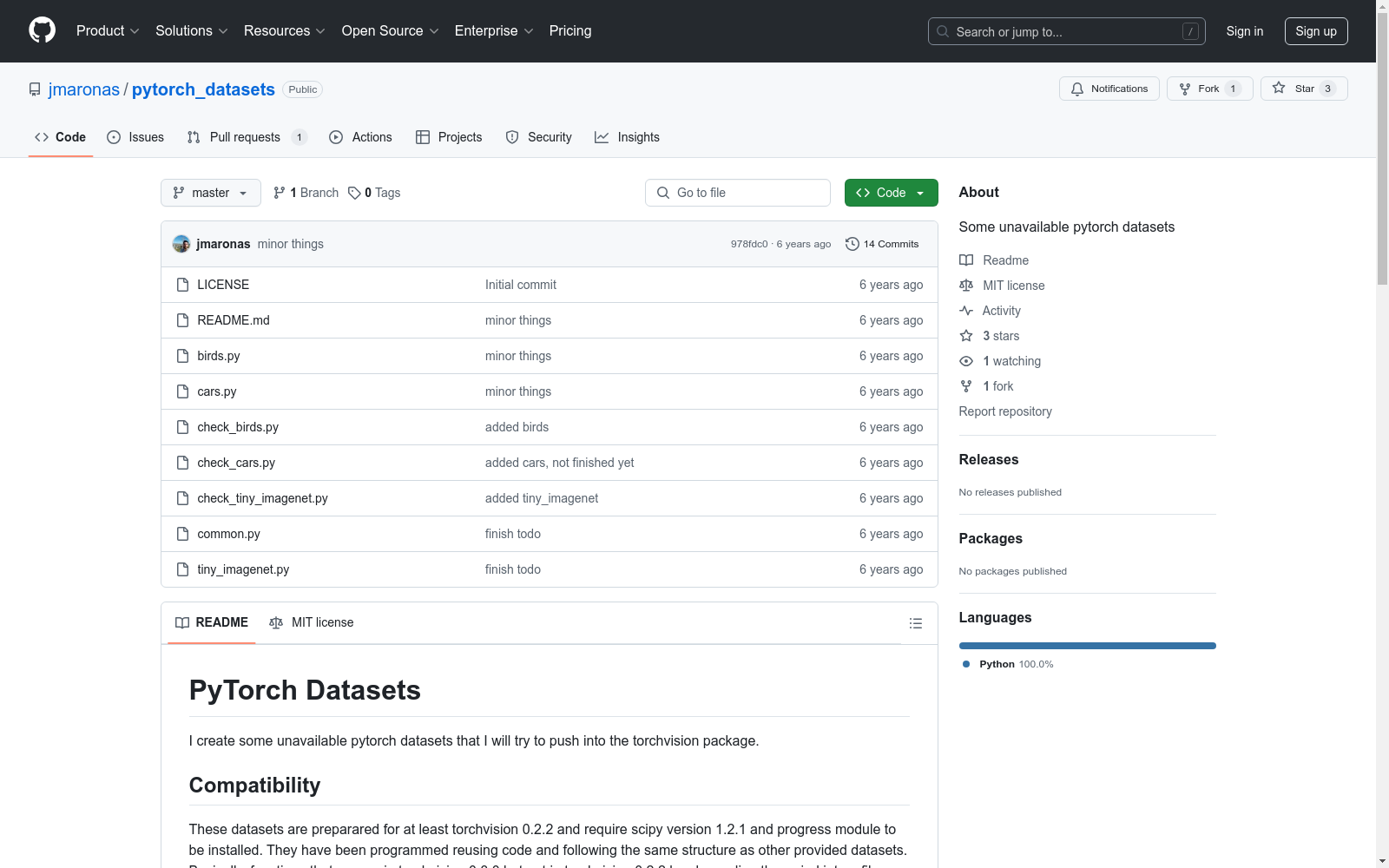The height and width of the screenshot is (868, 1389).
Task: Click the Go to file search box
Action: pyautogui.click(x=738, y=193)
